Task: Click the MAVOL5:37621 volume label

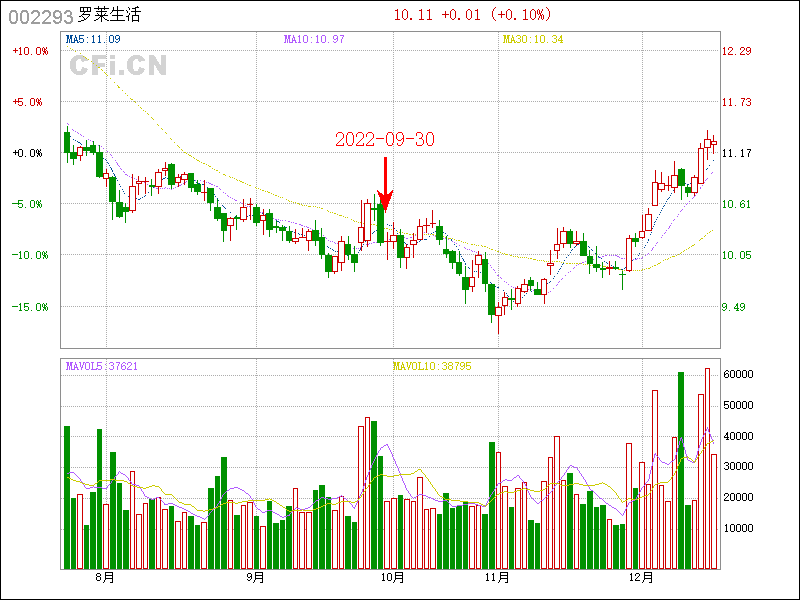Action: coord(102,366)
